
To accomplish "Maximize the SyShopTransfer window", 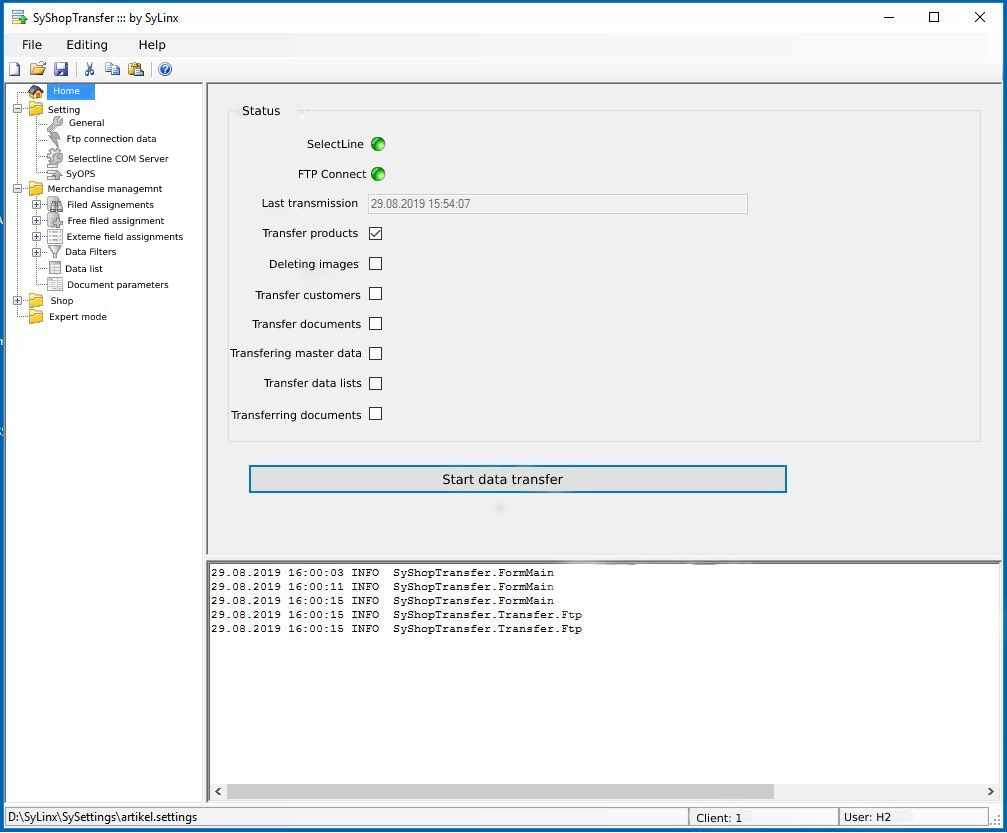I will click(934, 17).
